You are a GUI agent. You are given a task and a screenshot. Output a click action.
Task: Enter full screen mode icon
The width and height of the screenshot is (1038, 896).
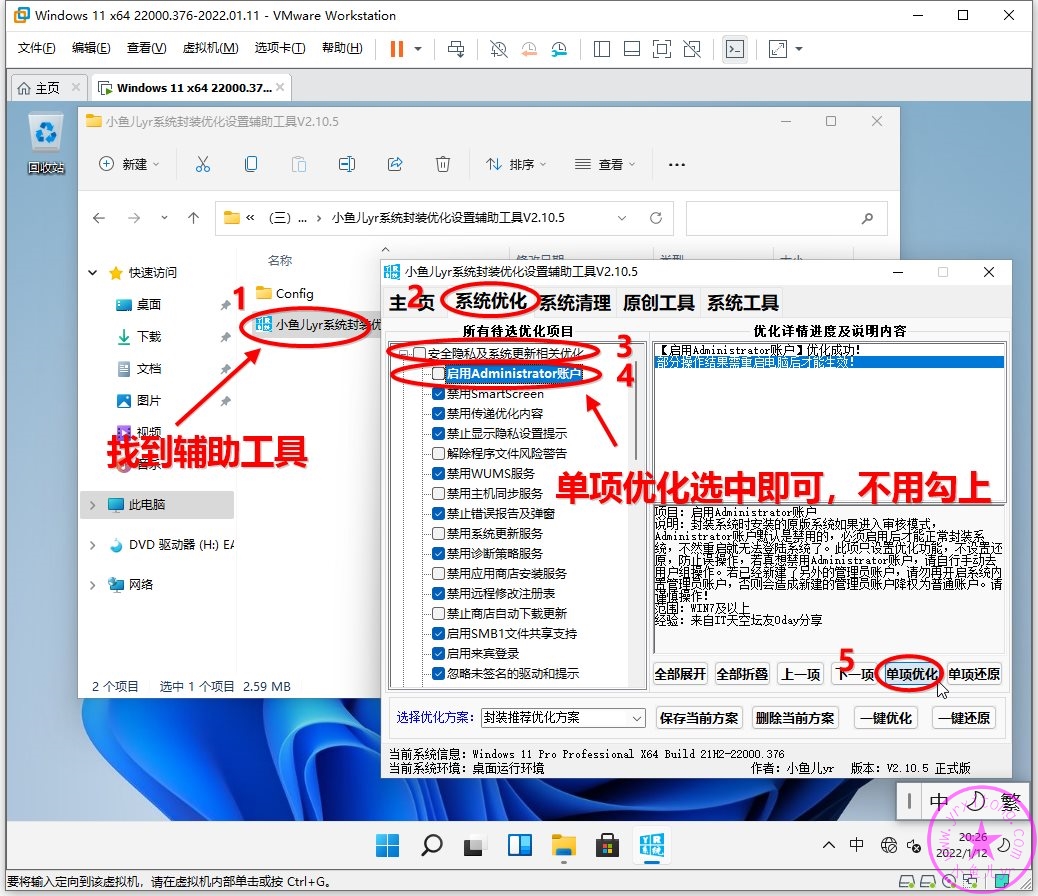click(661, 49)
